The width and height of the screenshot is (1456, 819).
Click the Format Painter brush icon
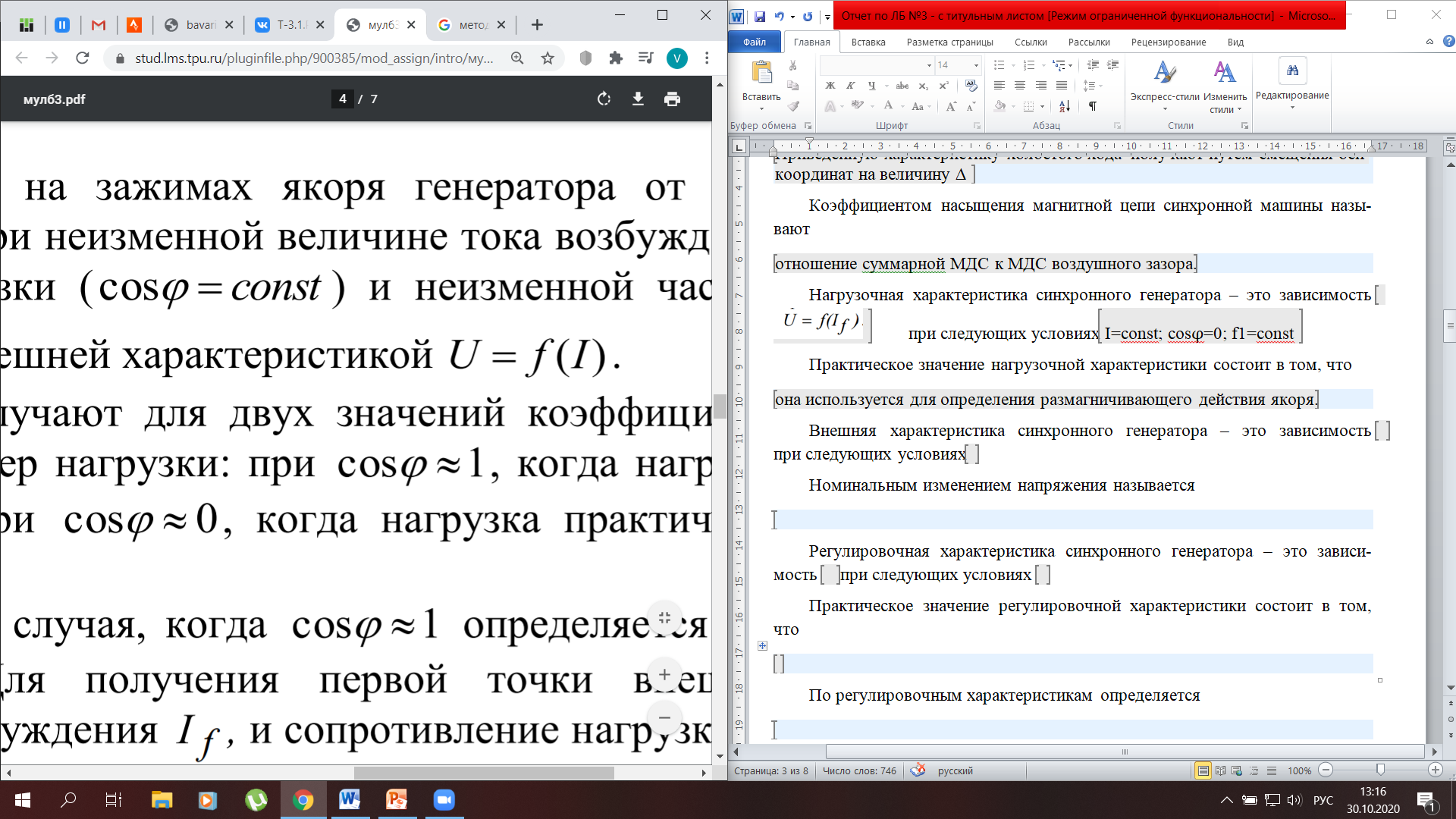pyautogui.click(x=793, y=106)
